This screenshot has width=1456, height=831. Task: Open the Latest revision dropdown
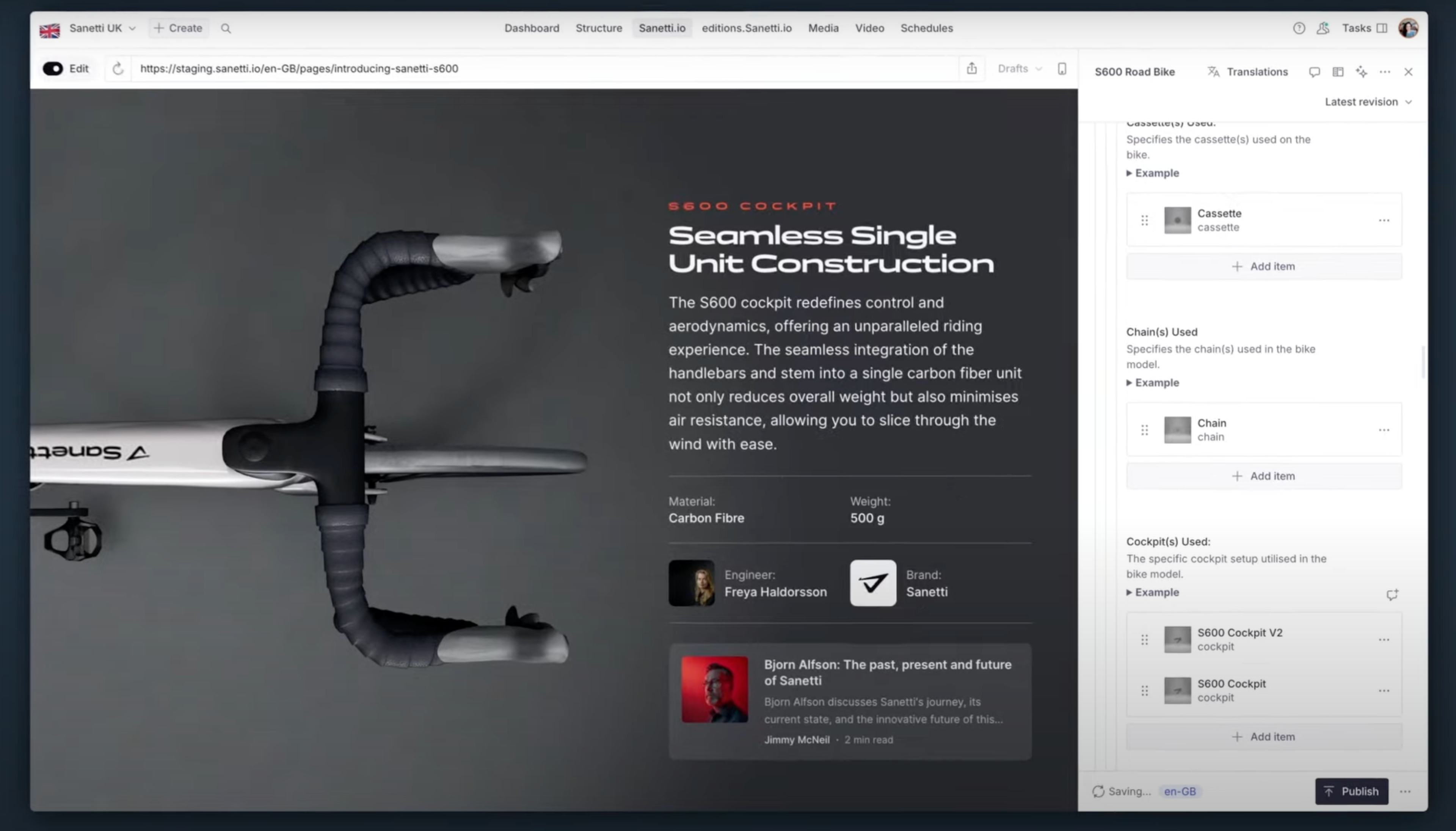[1368, 102]
